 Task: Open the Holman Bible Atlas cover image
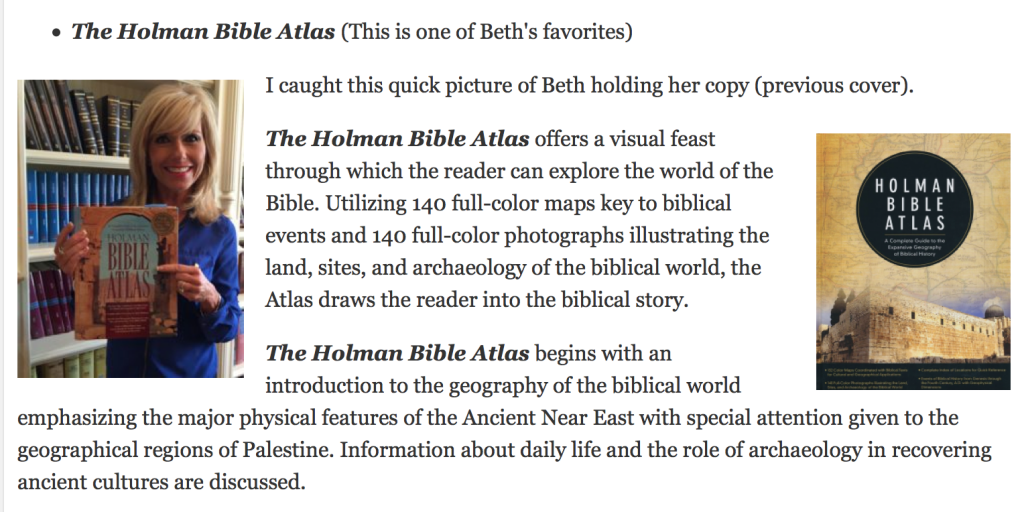point(913,261)
